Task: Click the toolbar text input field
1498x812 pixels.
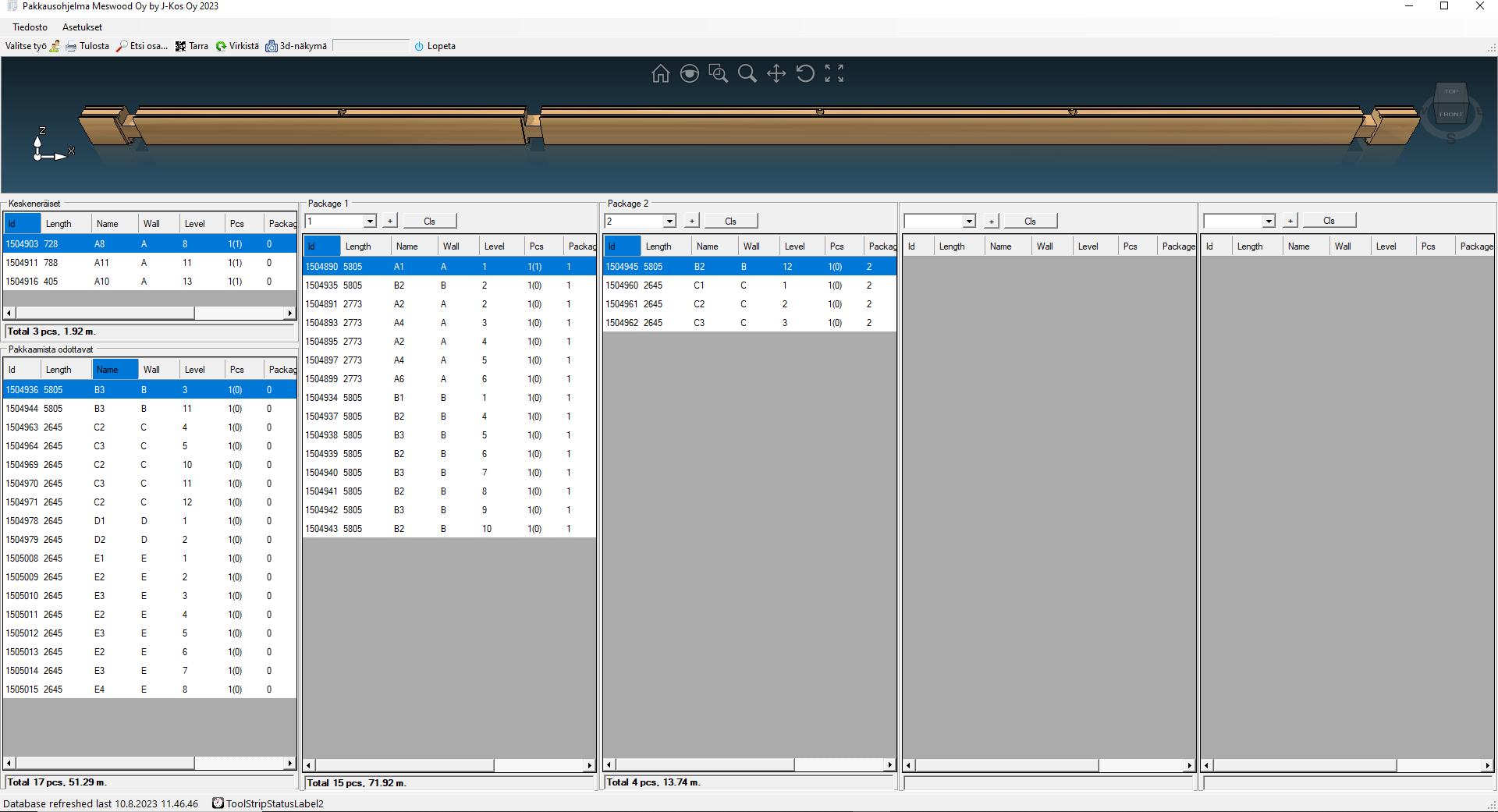Action: [x=371, y=46]
